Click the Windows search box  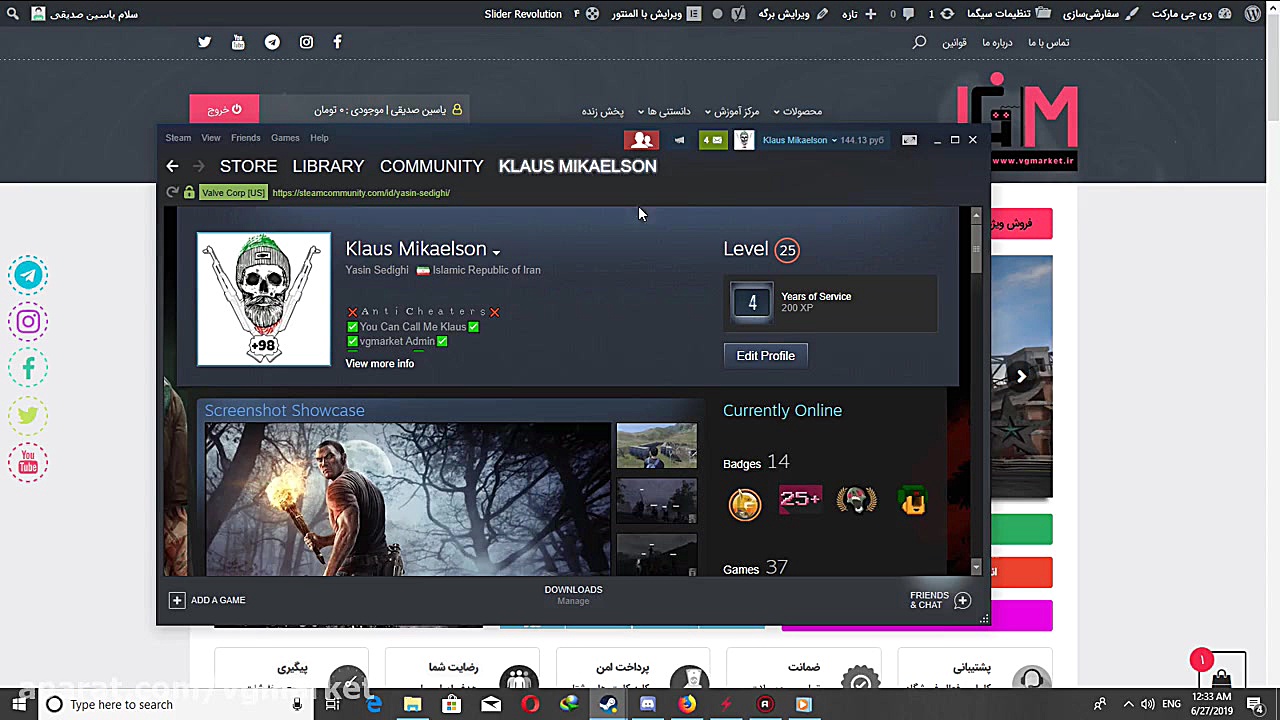175,704
